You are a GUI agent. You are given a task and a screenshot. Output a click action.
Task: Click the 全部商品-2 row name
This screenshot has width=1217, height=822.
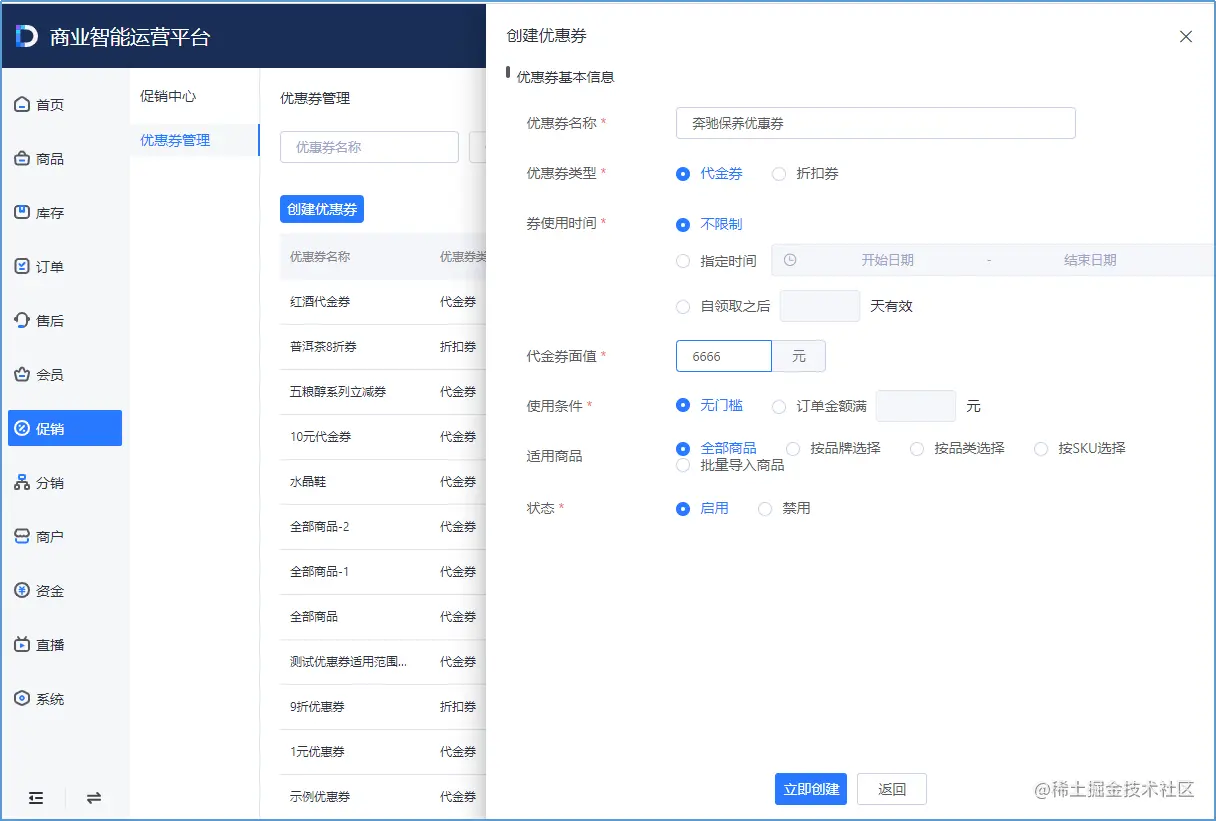[x=319, y=527]
